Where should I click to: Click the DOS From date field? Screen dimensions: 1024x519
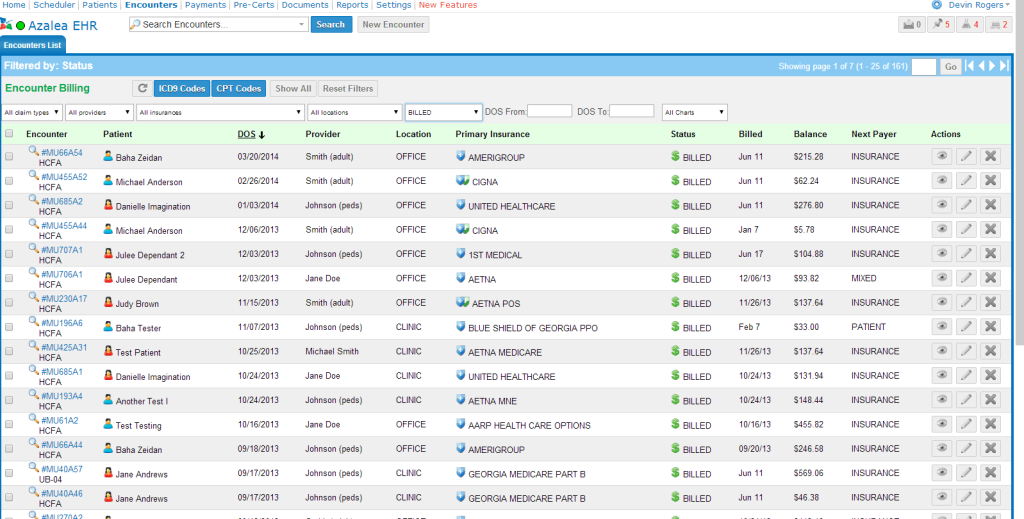pos(549,111)
